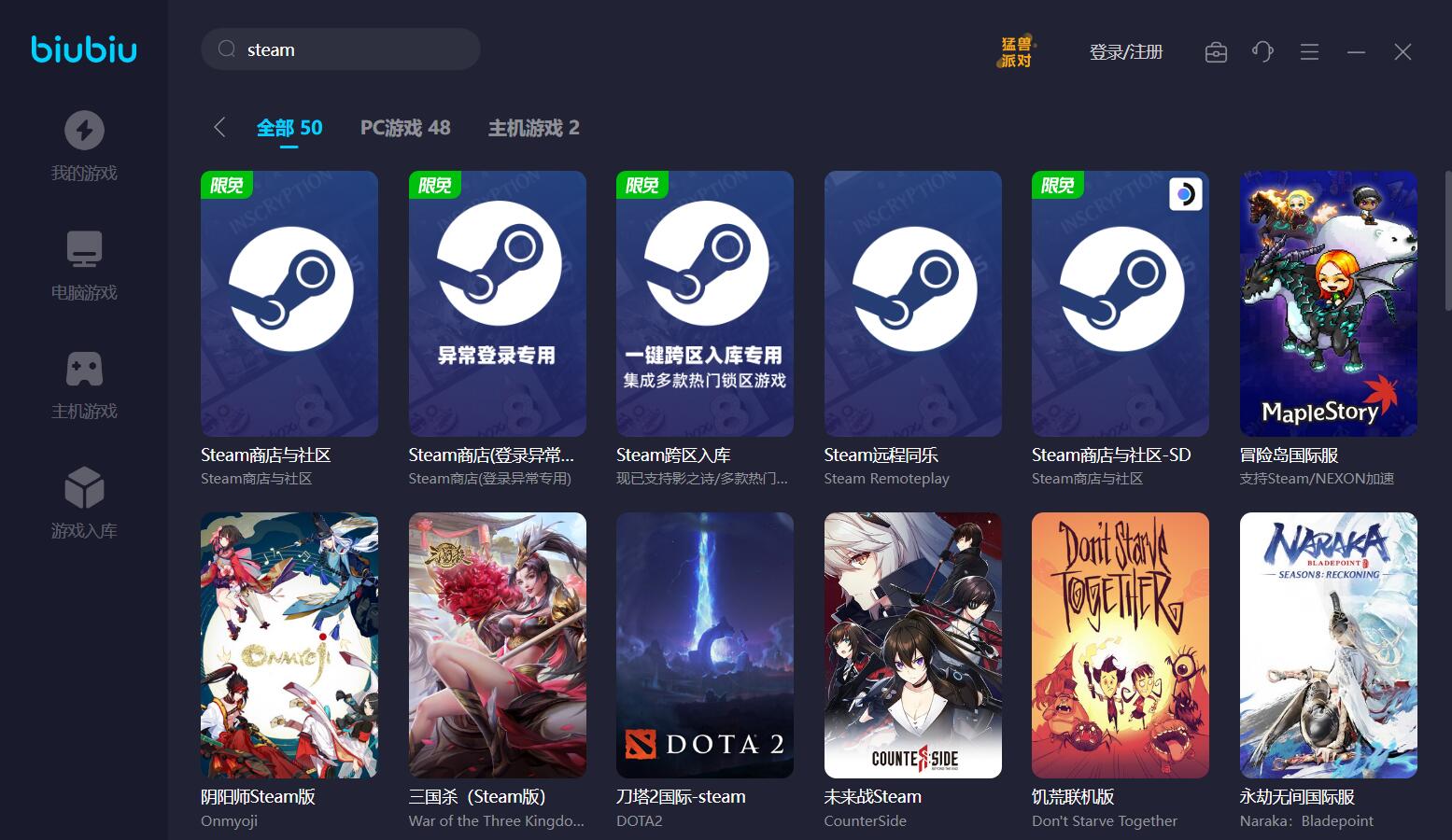Screen dimensions: 1452x840
Task: Switch to PC游戏 48 tab
Action: point(405,128)
